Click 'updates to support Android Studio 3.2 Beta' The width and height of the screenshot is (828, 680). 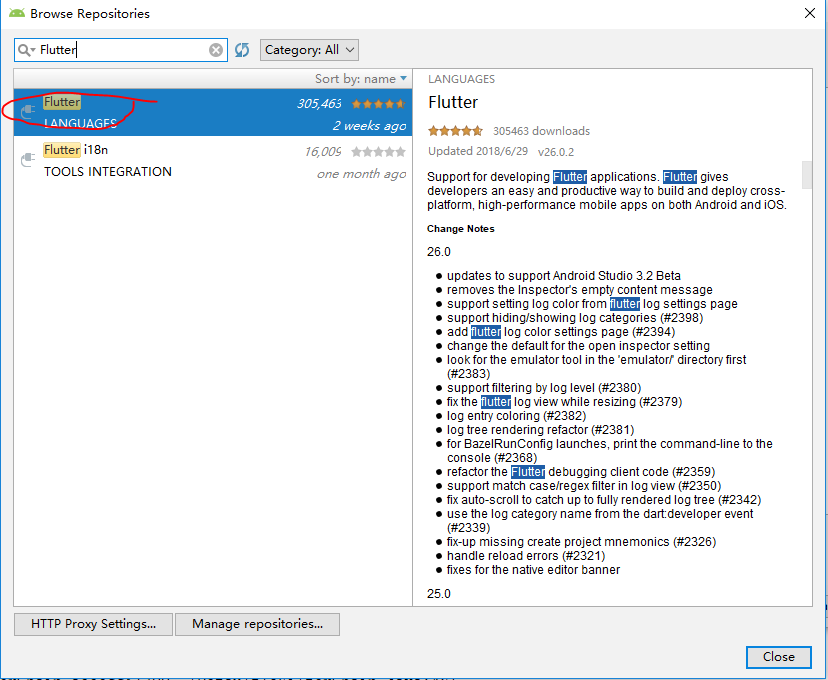pos(563,276)
